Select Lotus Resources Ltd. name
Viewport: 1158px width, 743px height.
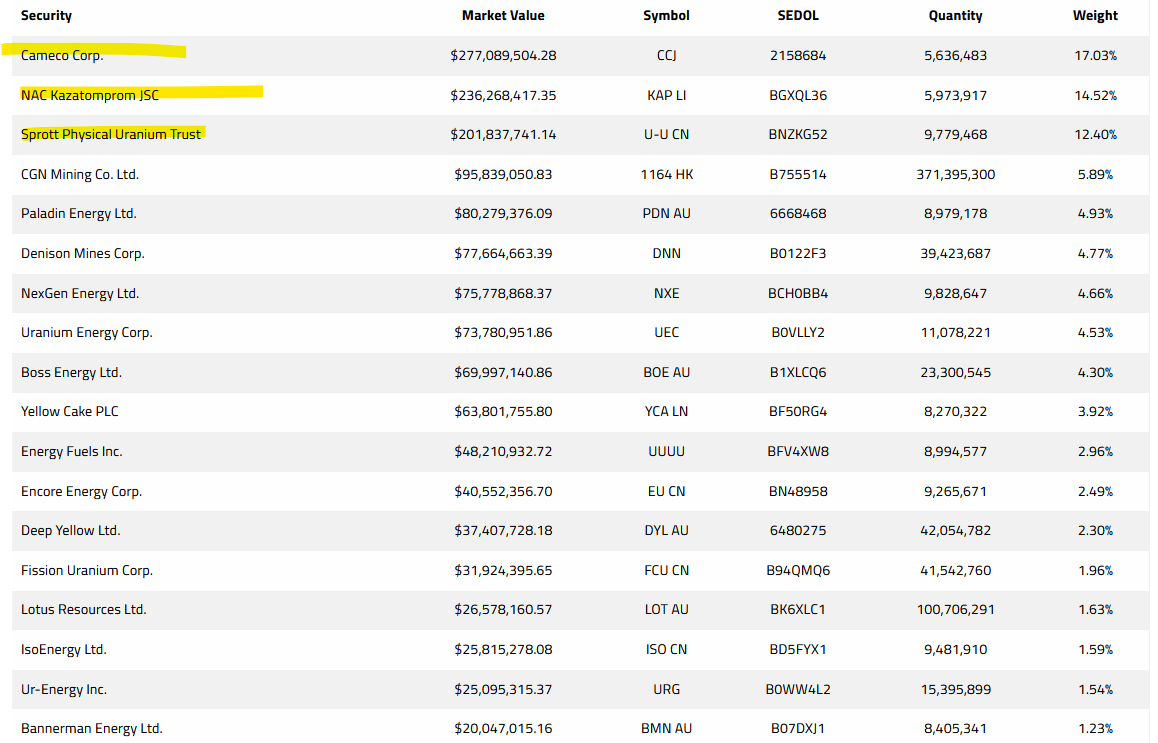tap(83, 609)
